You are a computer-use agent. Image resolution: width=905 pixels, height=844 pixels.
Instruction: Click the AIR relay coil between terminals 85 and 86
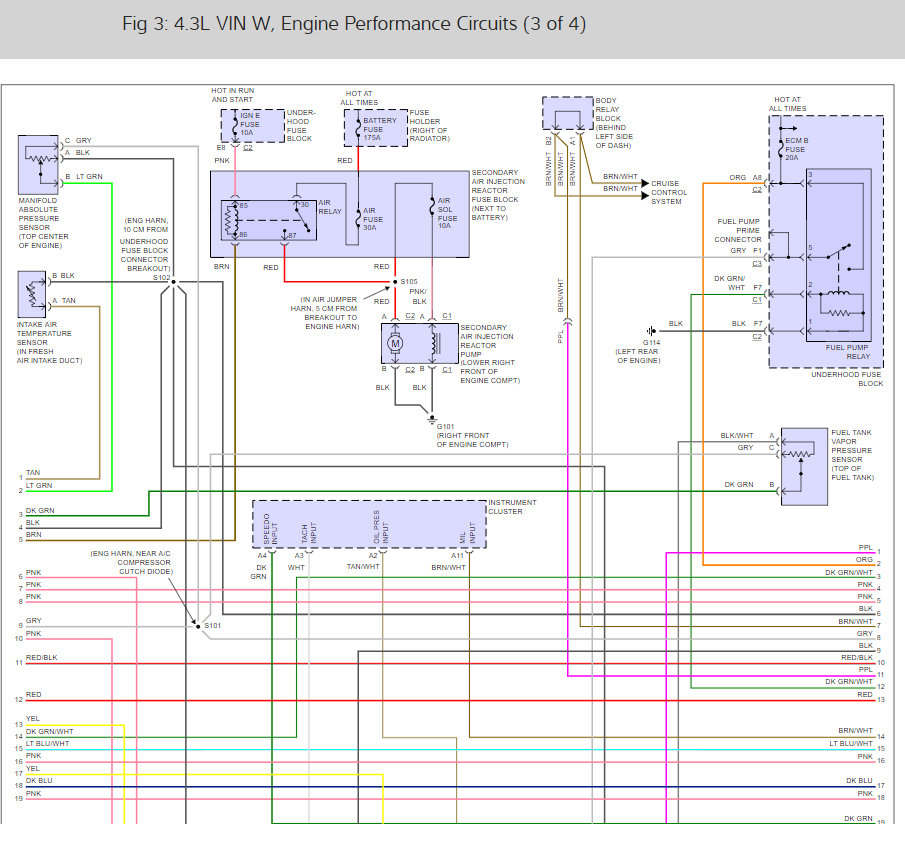click(x=232, y=220)
